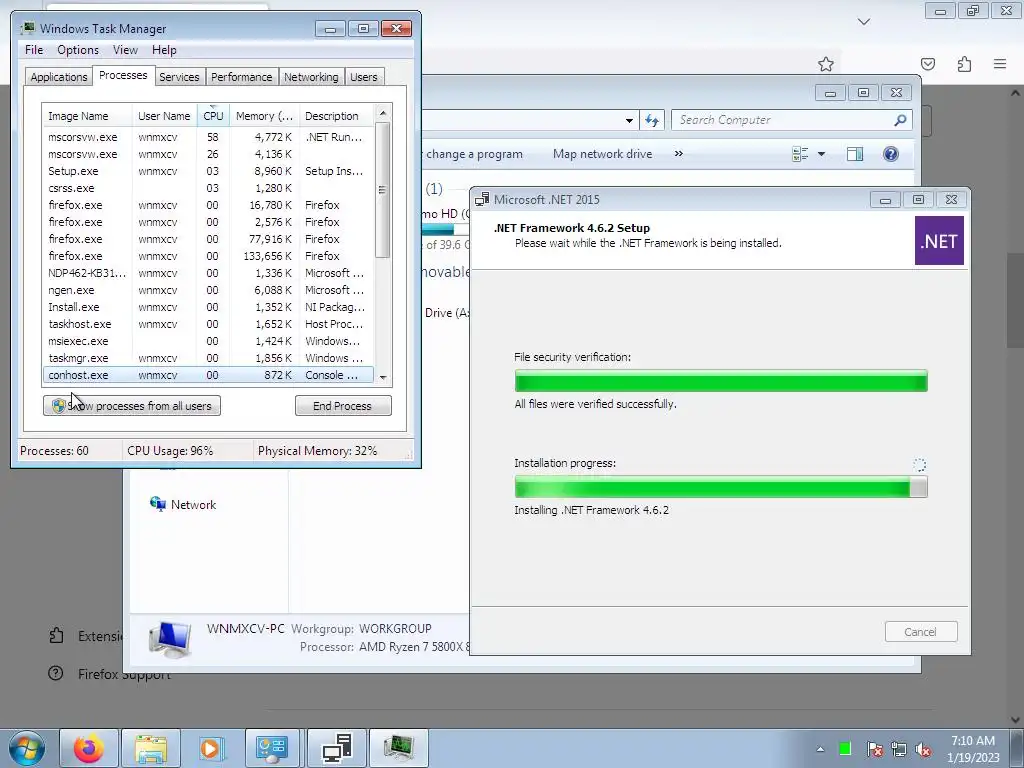Switch to Networking tab
Screen dimensions: 1024x768
coord(311,77)
